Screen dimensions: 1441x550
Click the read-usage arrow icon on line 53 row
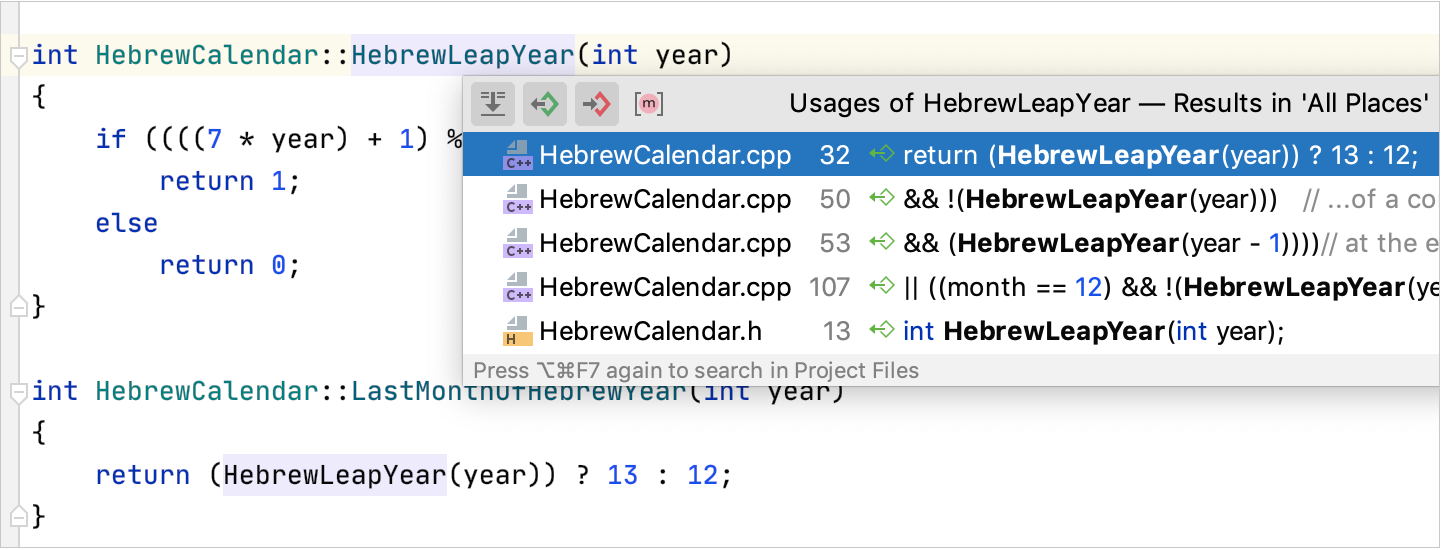click(x=881, y=243)
